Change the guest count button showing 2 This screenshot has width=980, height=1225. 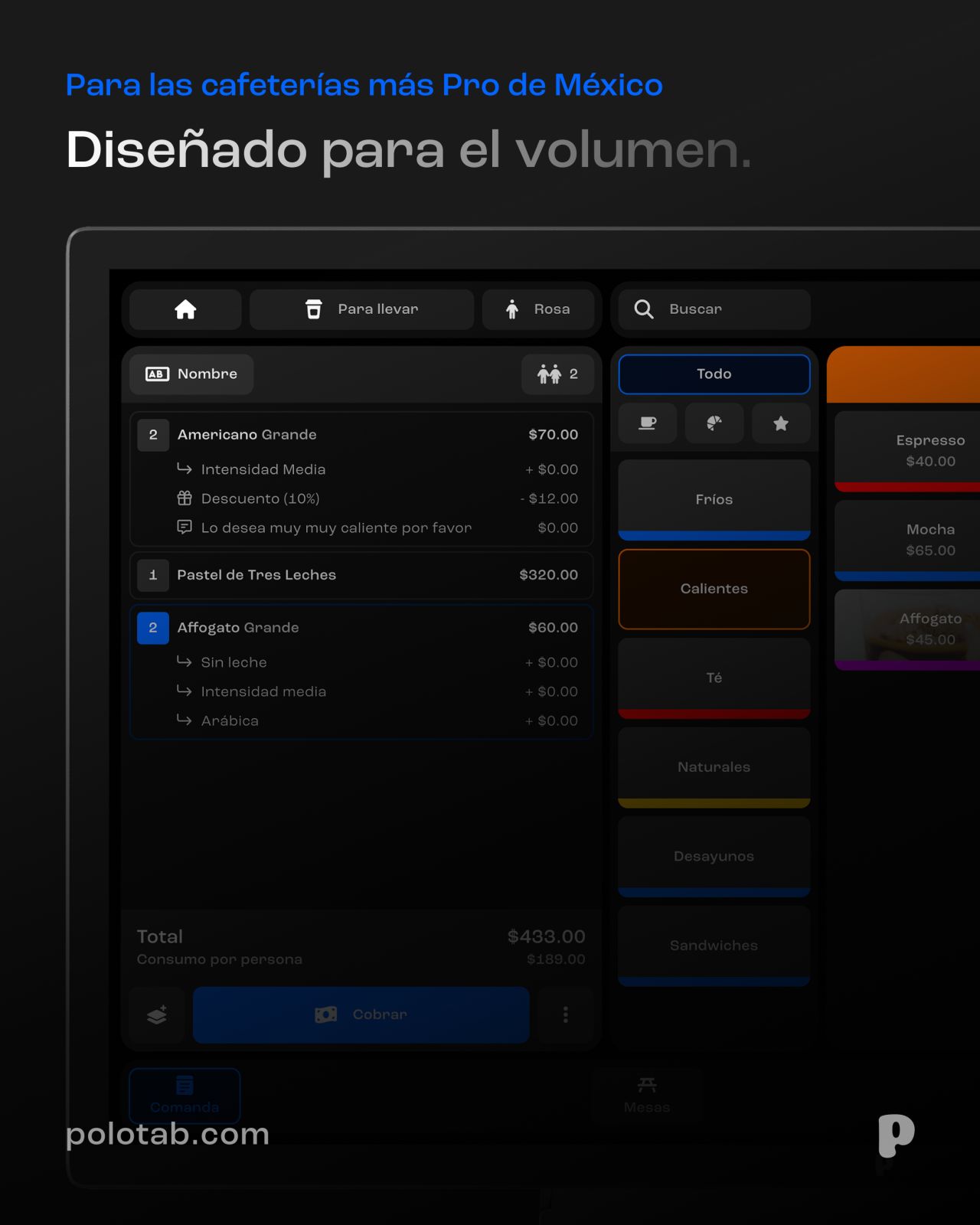(x=557, y=374)
